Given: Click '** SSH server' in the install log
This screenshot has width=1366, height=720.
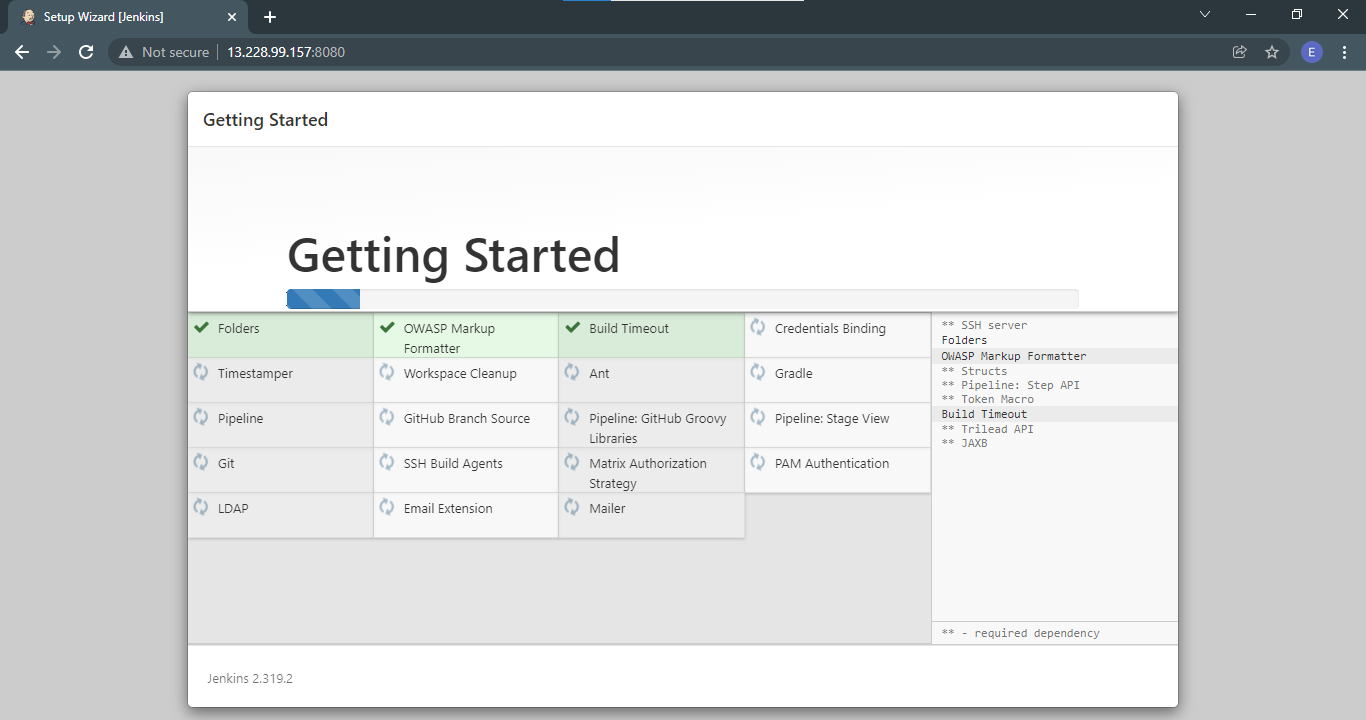Looking at the screenshot, I should pos(984,325).
